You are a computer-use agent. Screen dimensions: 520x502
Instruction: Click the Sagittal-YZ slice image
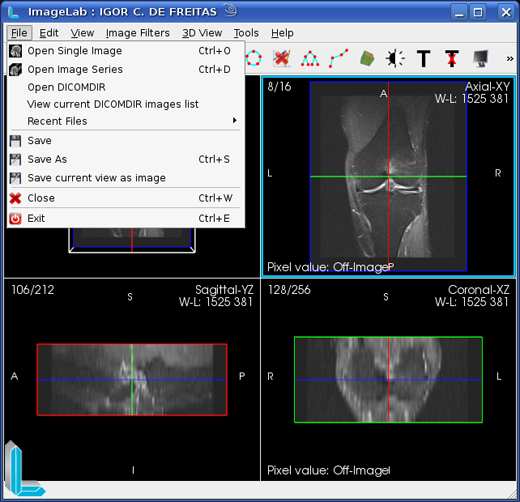tap(132, 380)
